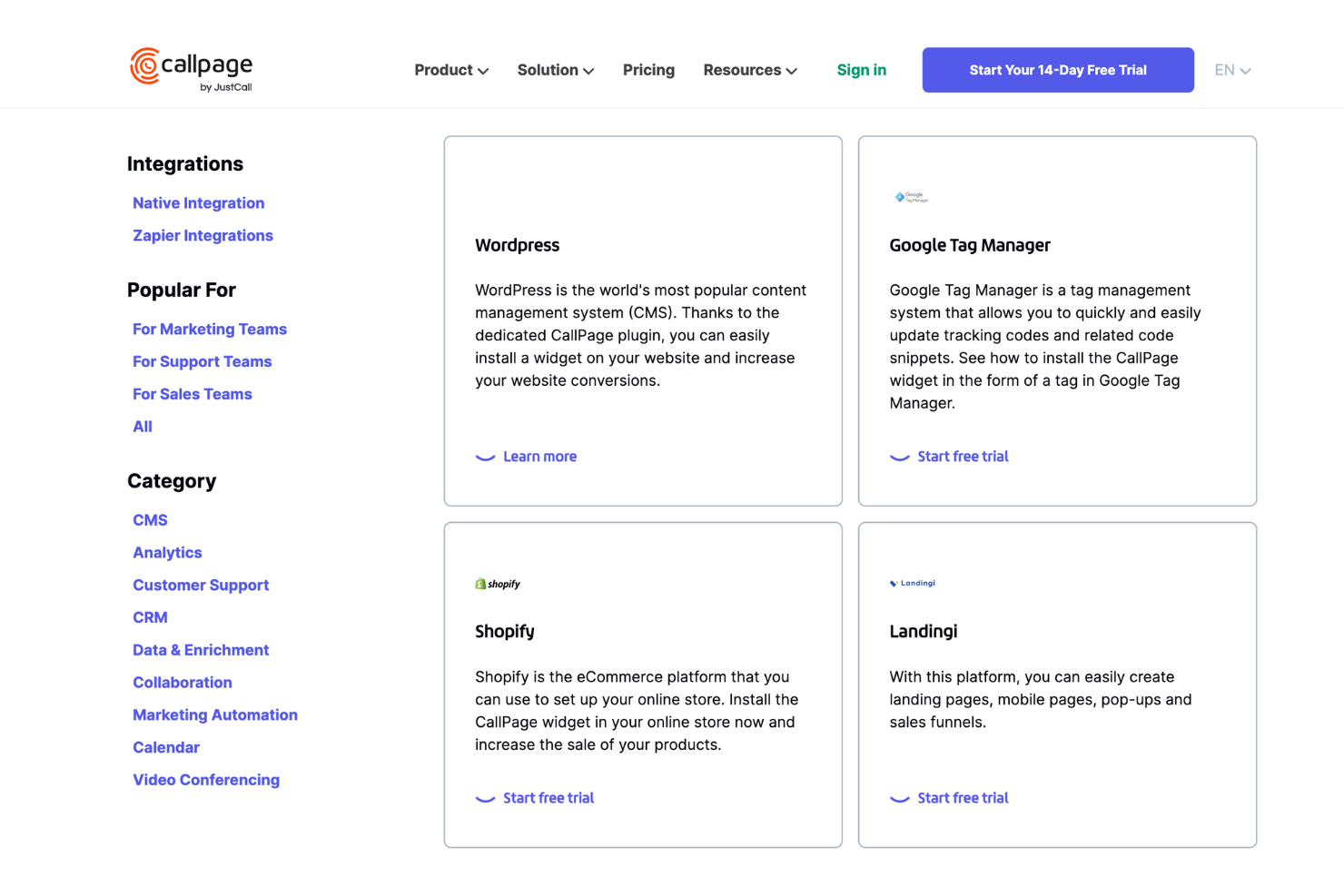Click Start free trial on Landingi card

pyautogui.click(x=949, y=798)
